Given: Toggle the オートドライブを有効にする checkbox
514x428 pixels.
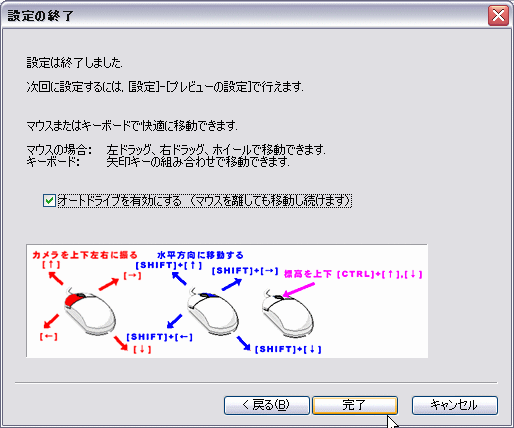Looking at the screenshot, I should tap(49, 201).
